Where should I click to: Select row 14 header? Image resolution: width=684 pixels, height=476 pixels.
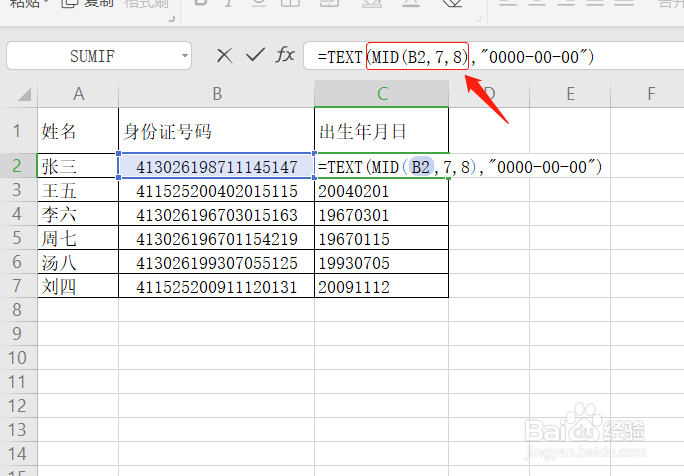[x=17, y=454]
